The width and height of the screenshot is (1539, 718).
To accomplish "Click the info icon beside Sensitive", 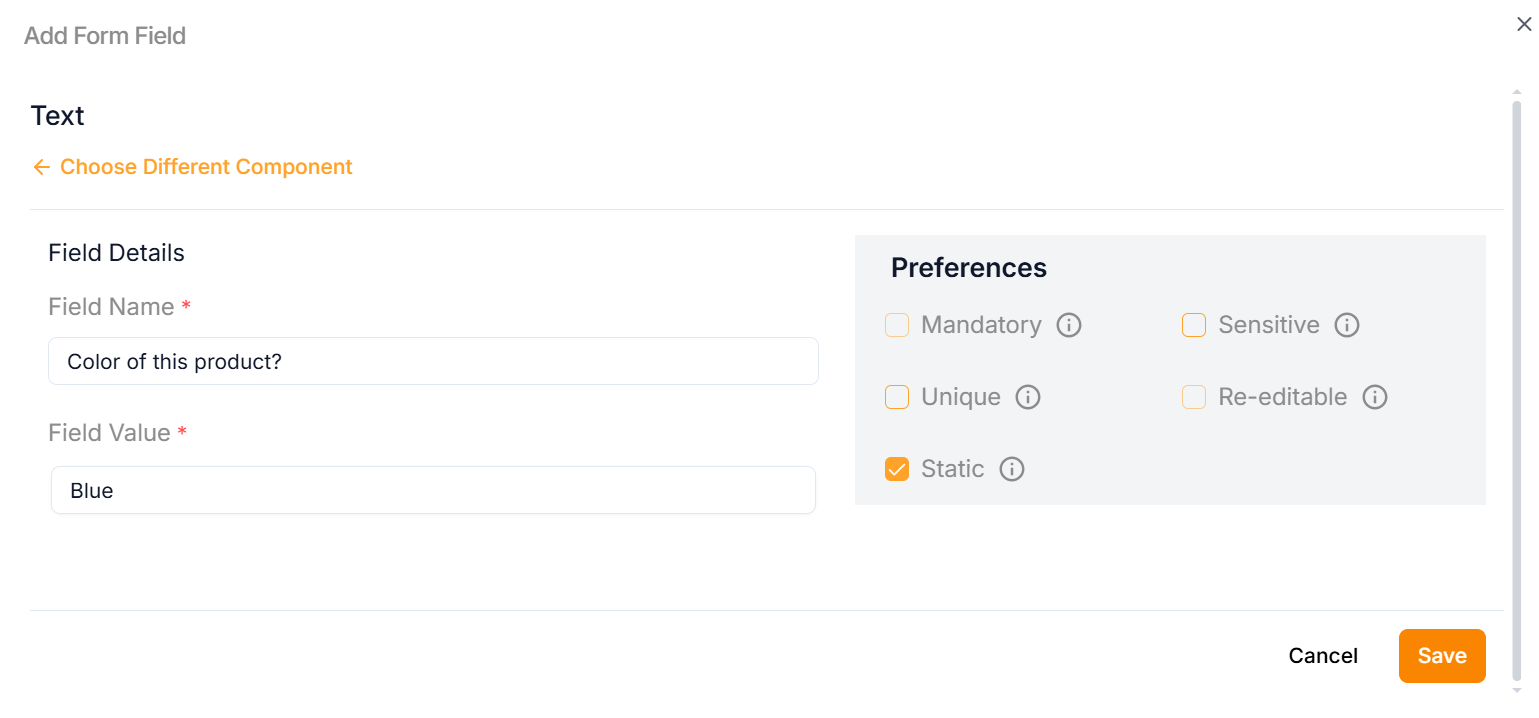I will point(1347,325).
